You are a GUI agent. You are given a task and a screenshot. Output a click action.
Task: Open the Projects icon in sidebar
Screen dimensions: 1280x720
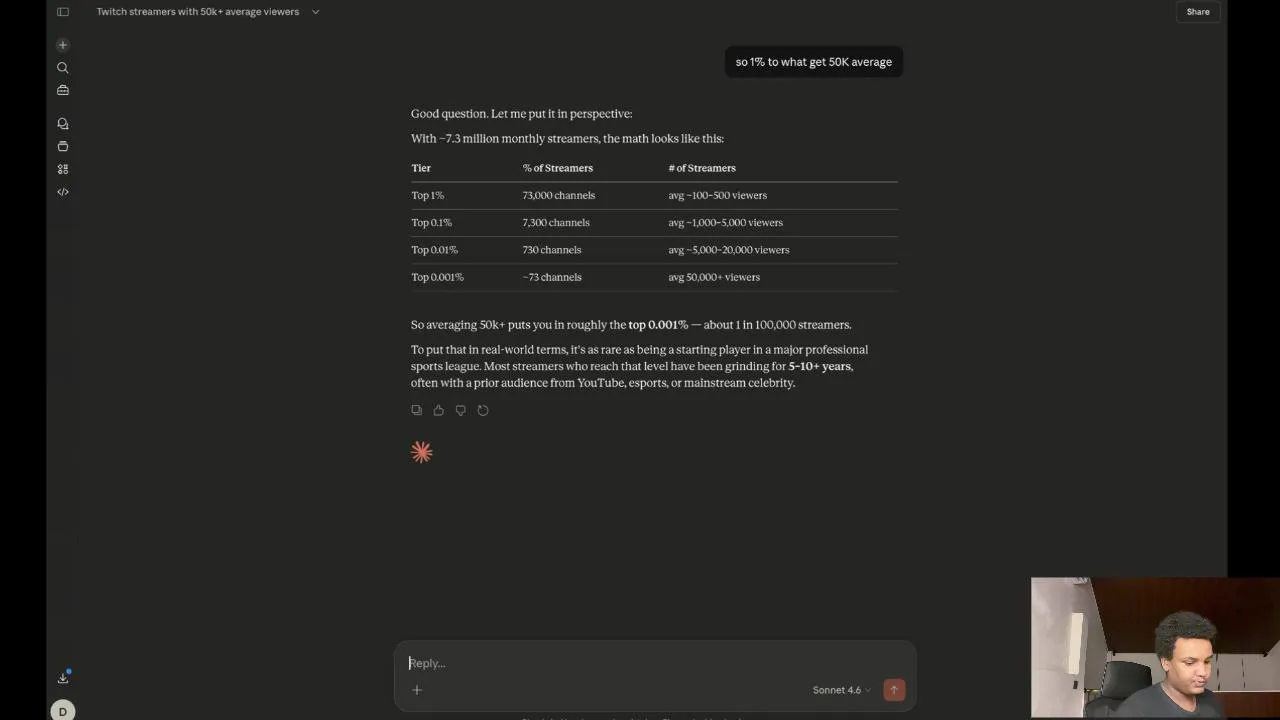63,146
